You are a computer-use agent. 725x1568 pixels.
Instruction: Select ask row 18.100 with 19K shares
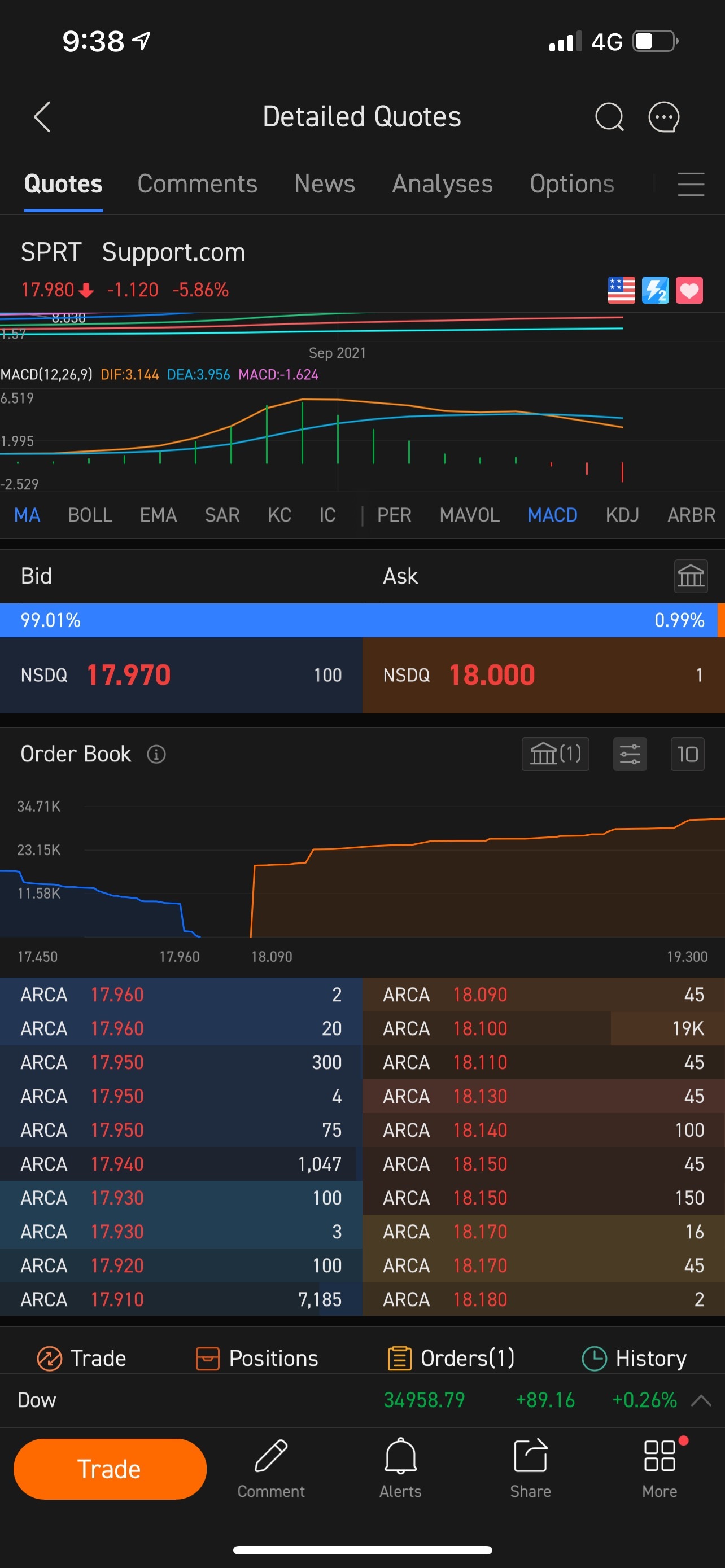click(x=544, y=1029)
